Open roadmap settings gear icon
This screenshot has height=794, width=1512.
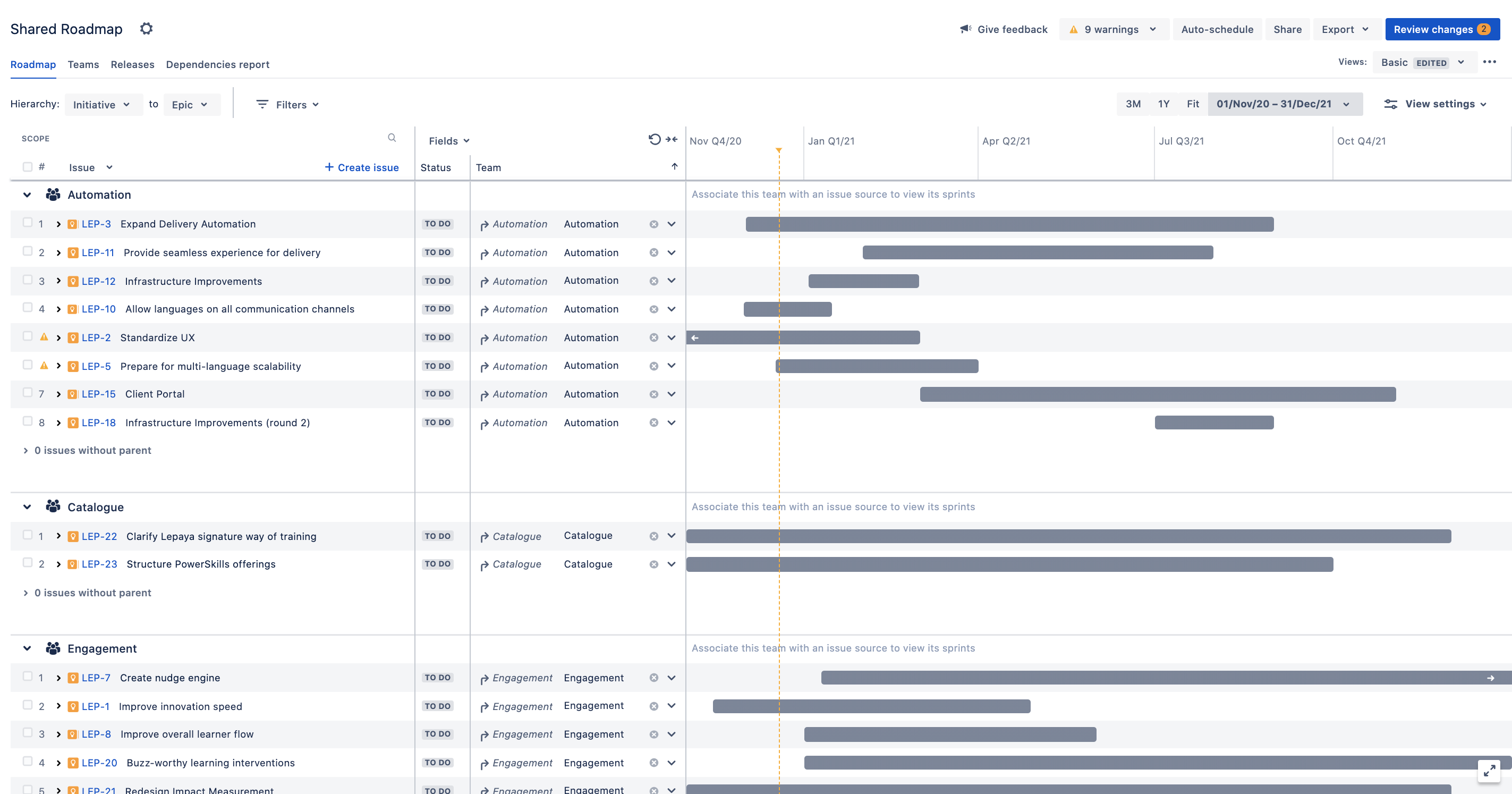[146, 29]
